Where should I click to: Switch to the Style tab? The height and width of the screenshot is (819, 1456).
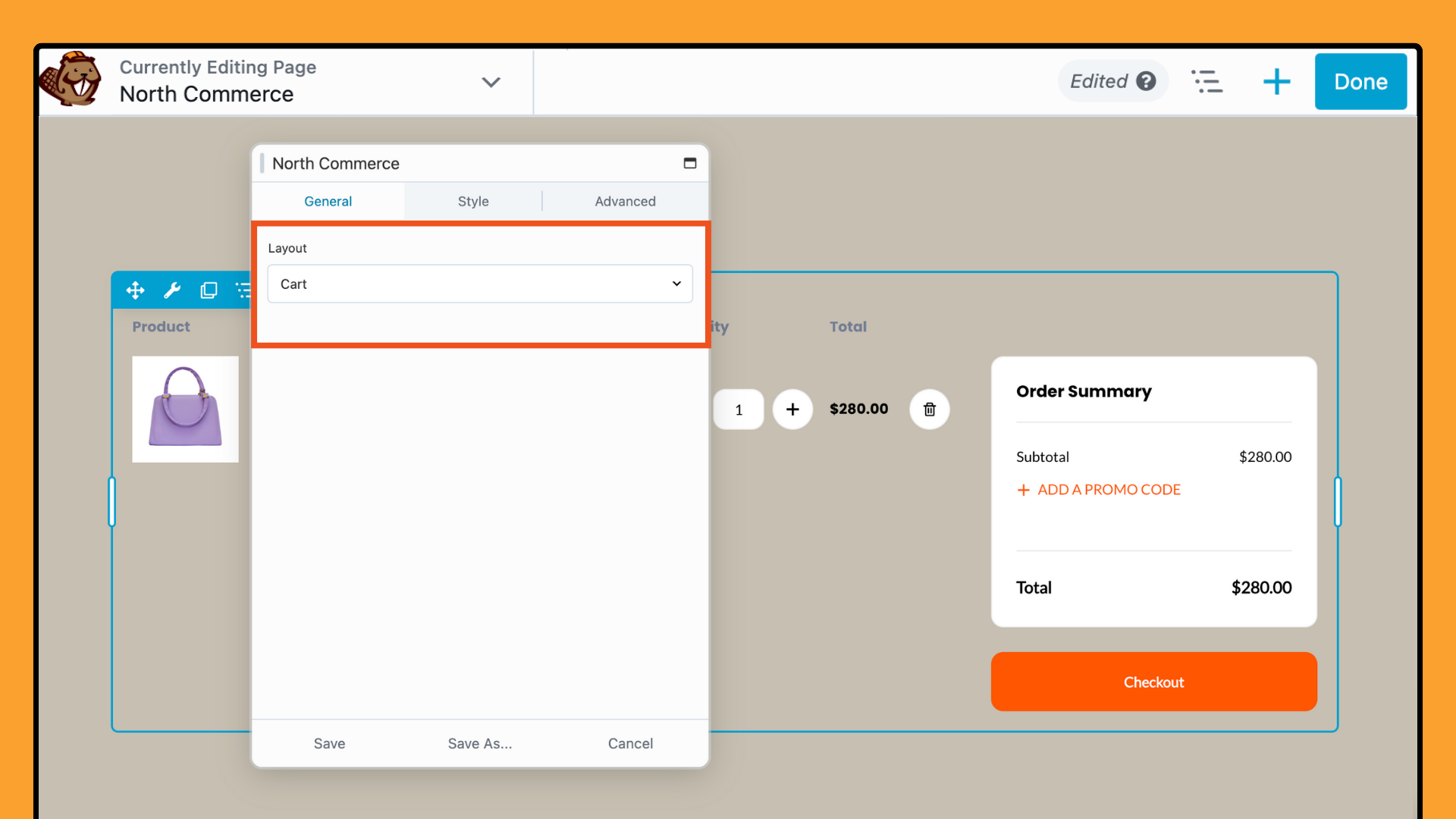click(x=472, y=201)
